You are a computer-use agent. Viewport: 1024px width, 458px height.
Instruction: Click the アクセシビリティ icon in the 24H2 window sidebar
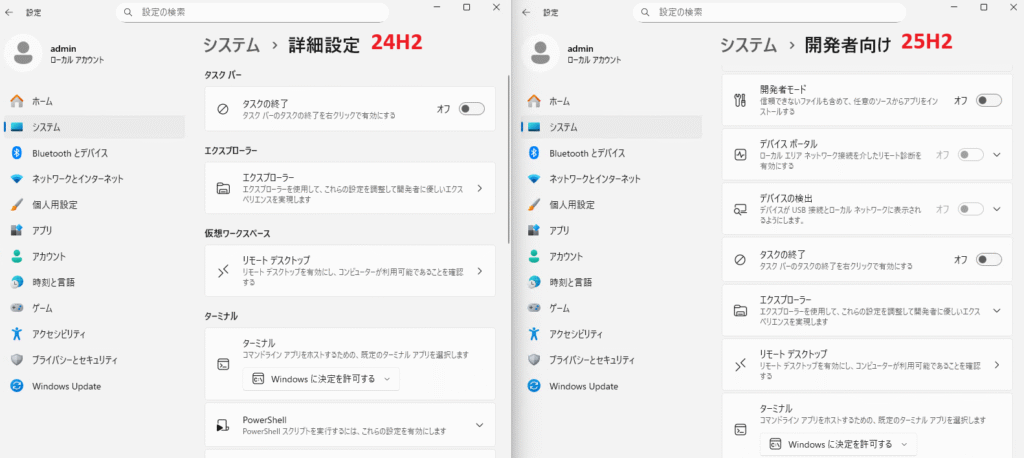click(x=16, y=333)
